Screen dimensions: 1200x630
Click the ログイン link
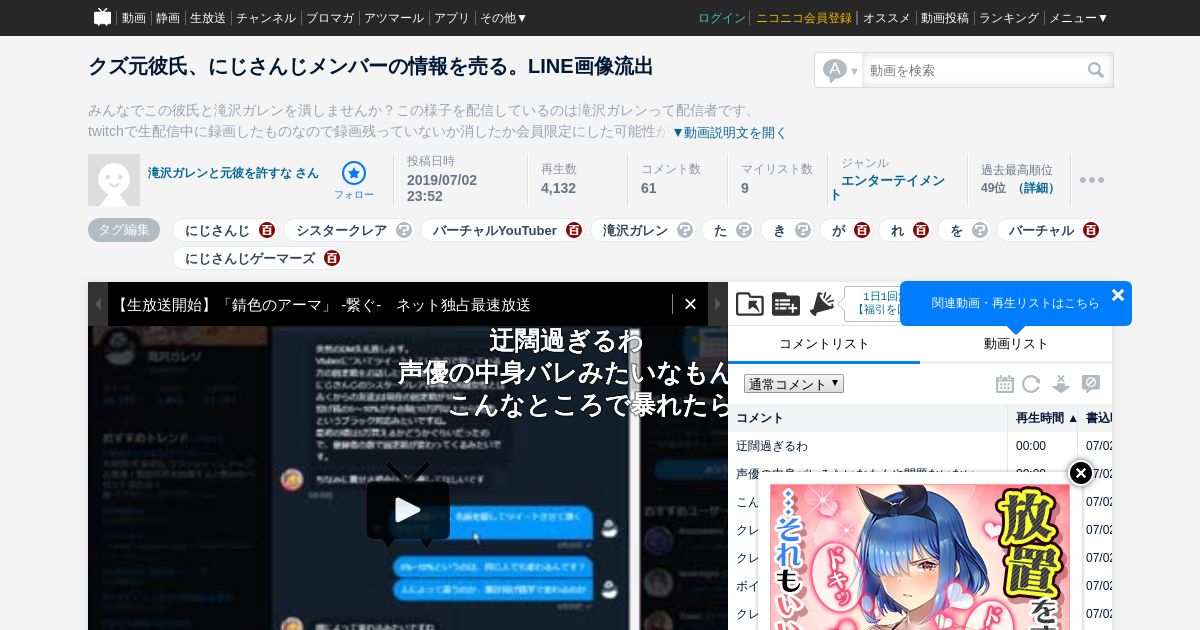pyautogui.click(x=722, y=18)
